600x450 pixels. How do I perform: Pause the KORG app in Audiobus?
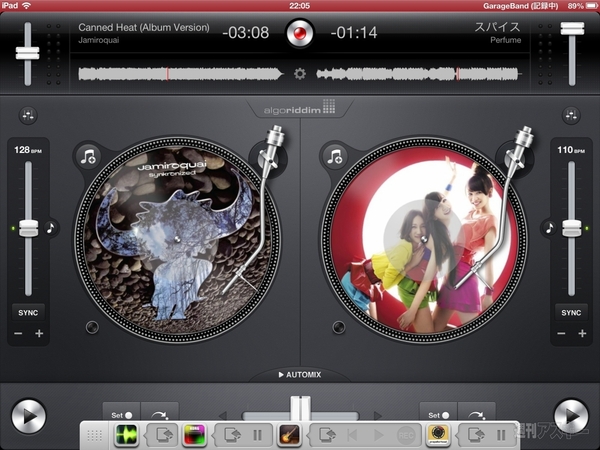coord(258,435)
